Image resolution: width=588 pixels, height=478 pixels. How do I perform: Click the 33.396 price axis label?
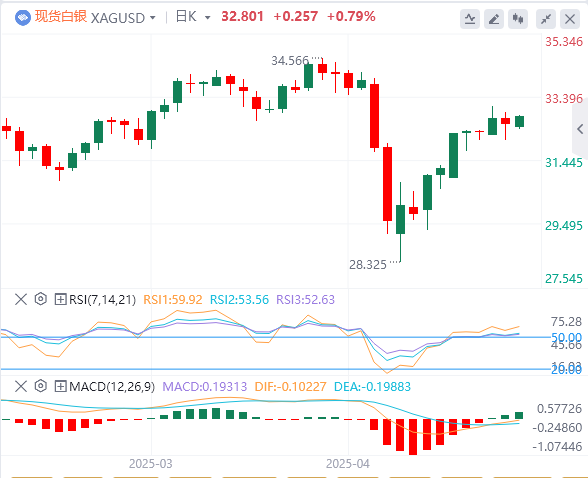[x=564, y=99]
